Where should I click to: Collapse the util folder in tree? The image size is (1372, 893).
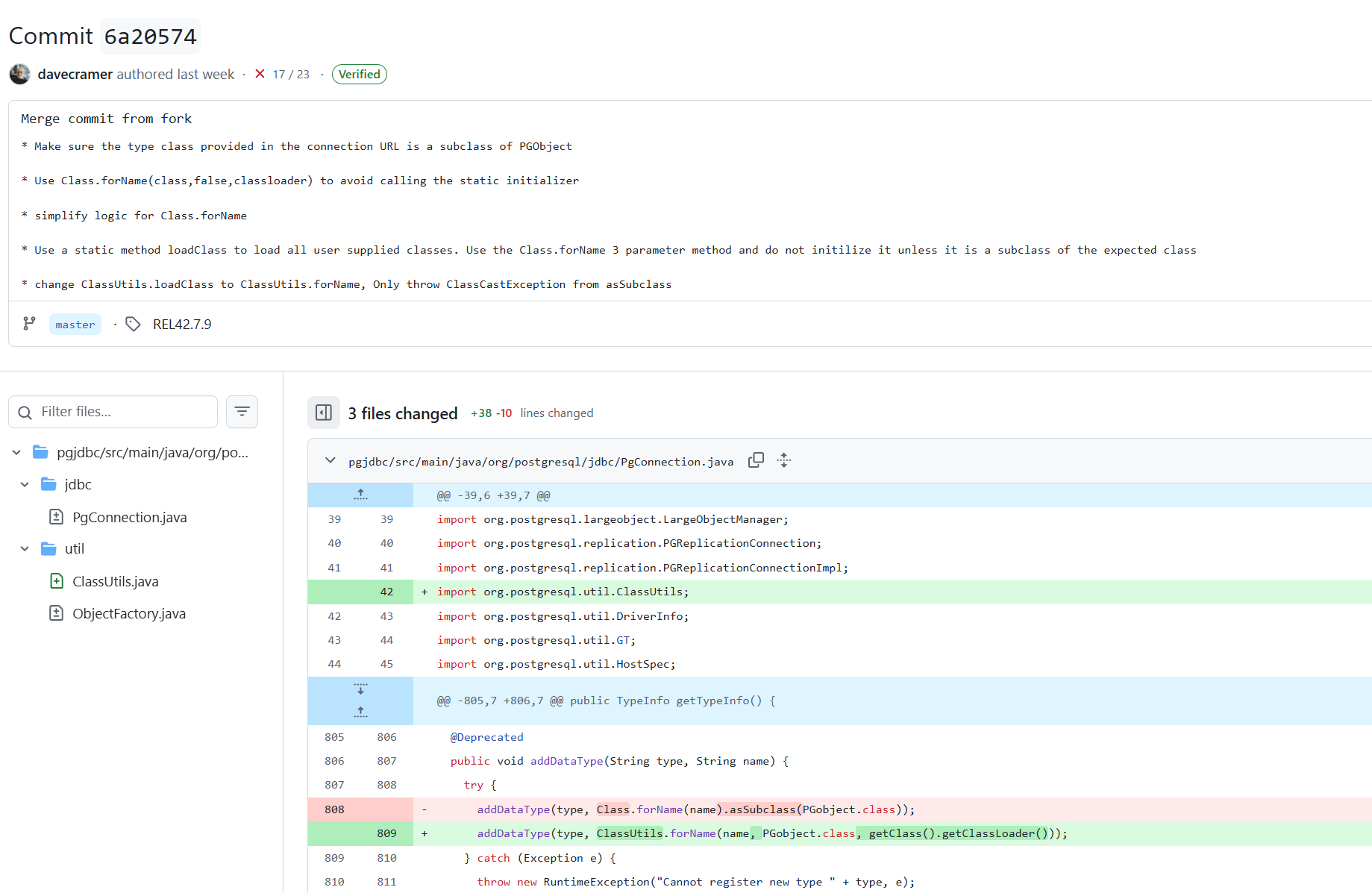[x=25, y=549]
